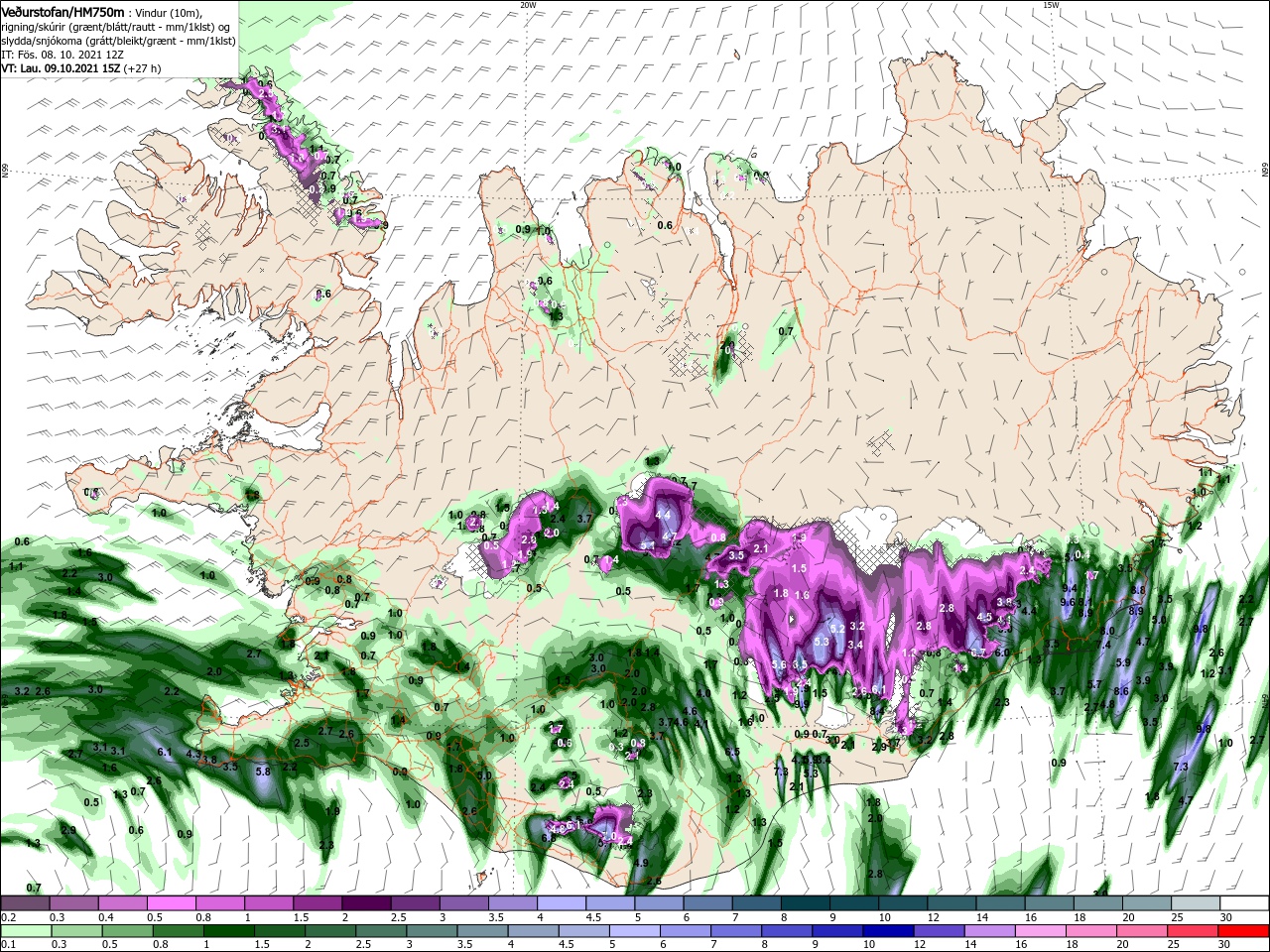Image resolution: width=1270 pixels, height=952 pixels.
Task: Select the dark teal 8–9 swatch in the snow legend row
Action: [x=805, y=903]
